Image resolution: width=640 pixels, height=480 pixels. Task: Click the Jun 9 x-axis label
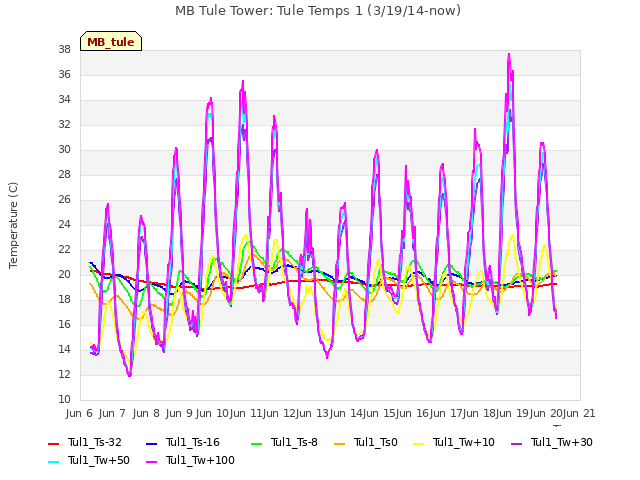179,413
